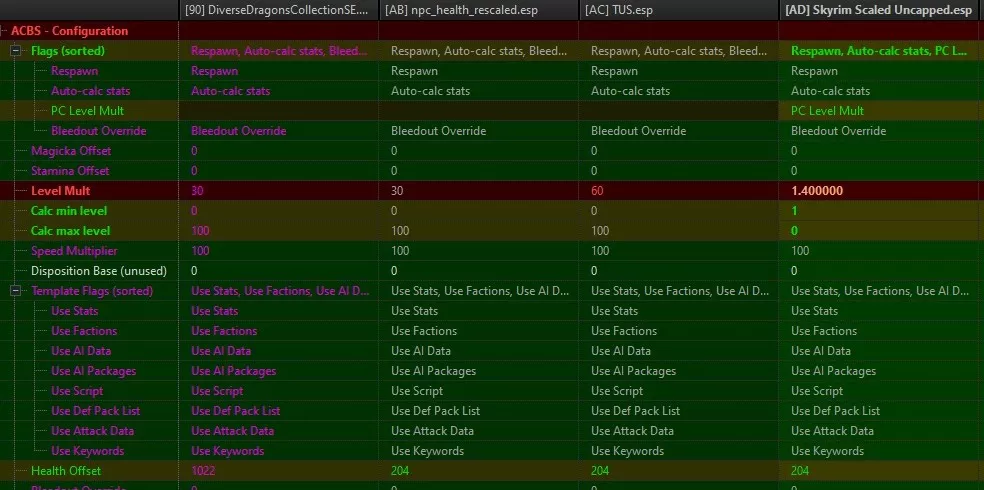Click Bleedout Override cell in npc_health_rescaled.esp column
The image size is (984, 490).
click(439, 131)
